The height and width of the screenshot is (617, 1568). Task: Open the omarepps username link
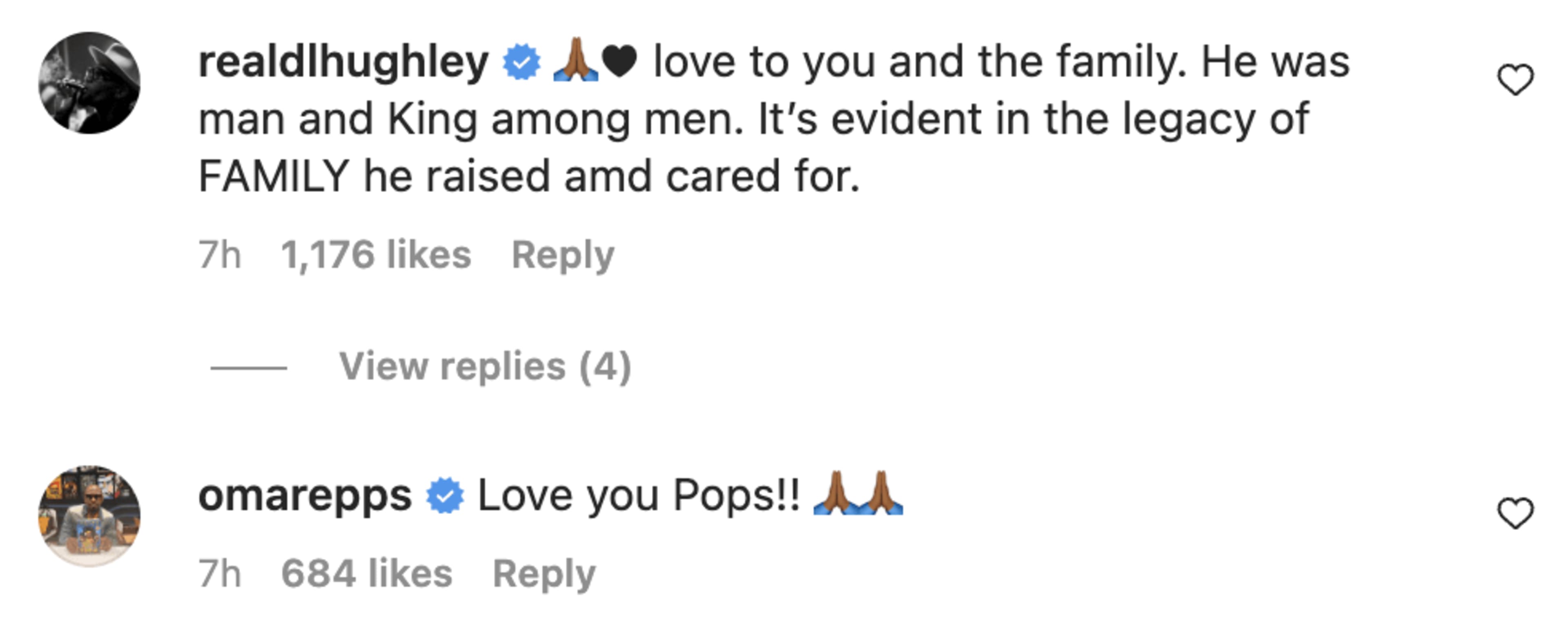(x=305, y=496)
